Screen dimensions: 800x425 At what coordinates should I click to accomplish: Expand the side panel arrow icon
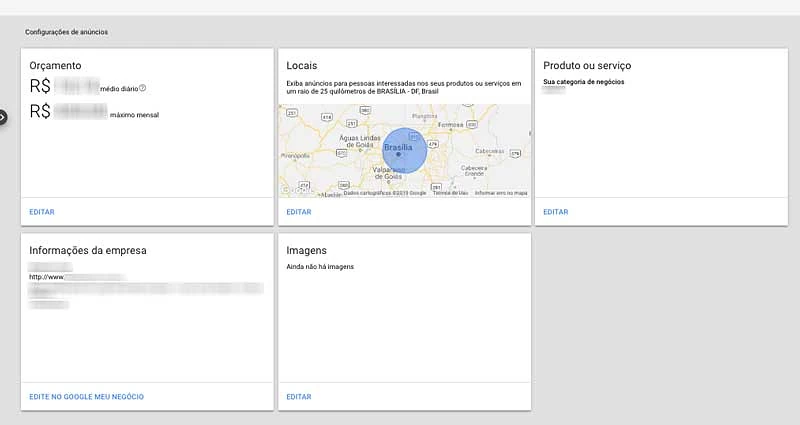3,118
